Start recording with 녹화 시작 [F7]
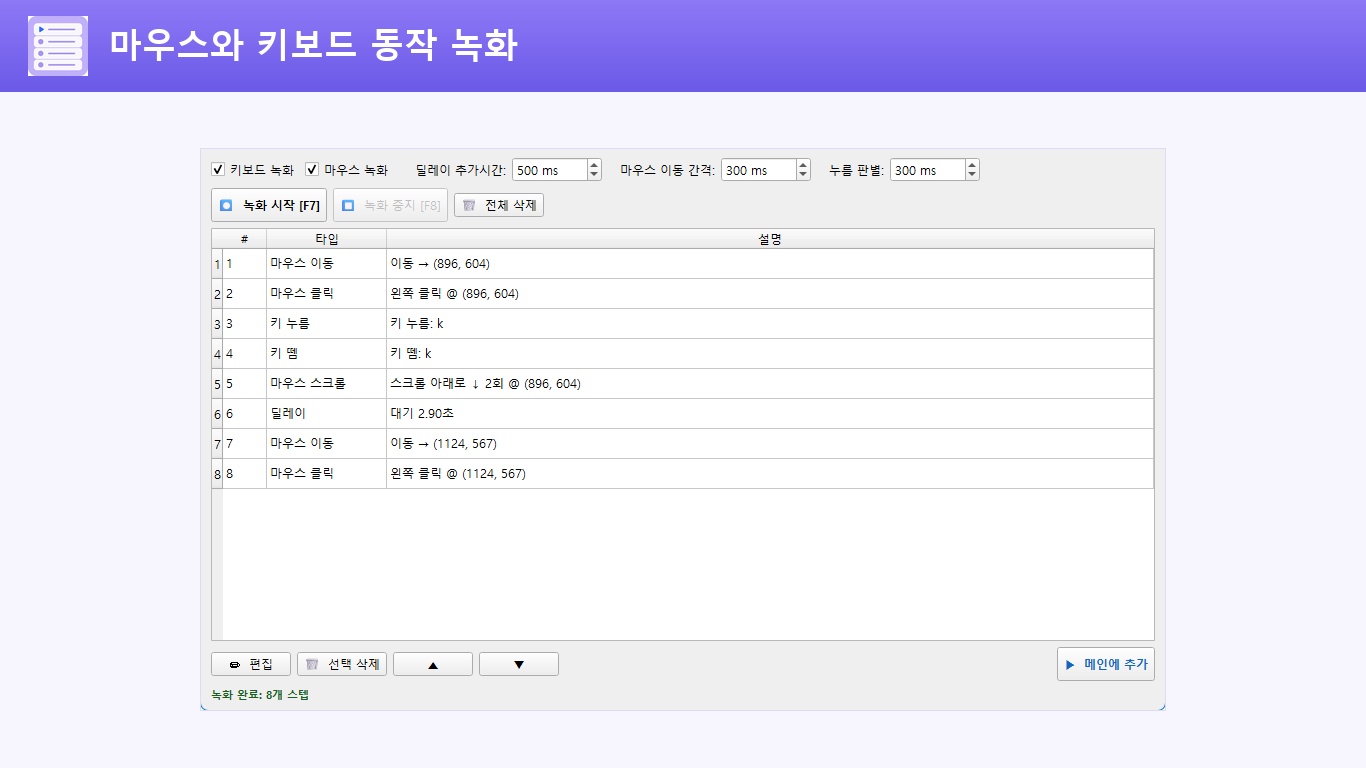Screen dimensions: 1366x768 [269, 205]
